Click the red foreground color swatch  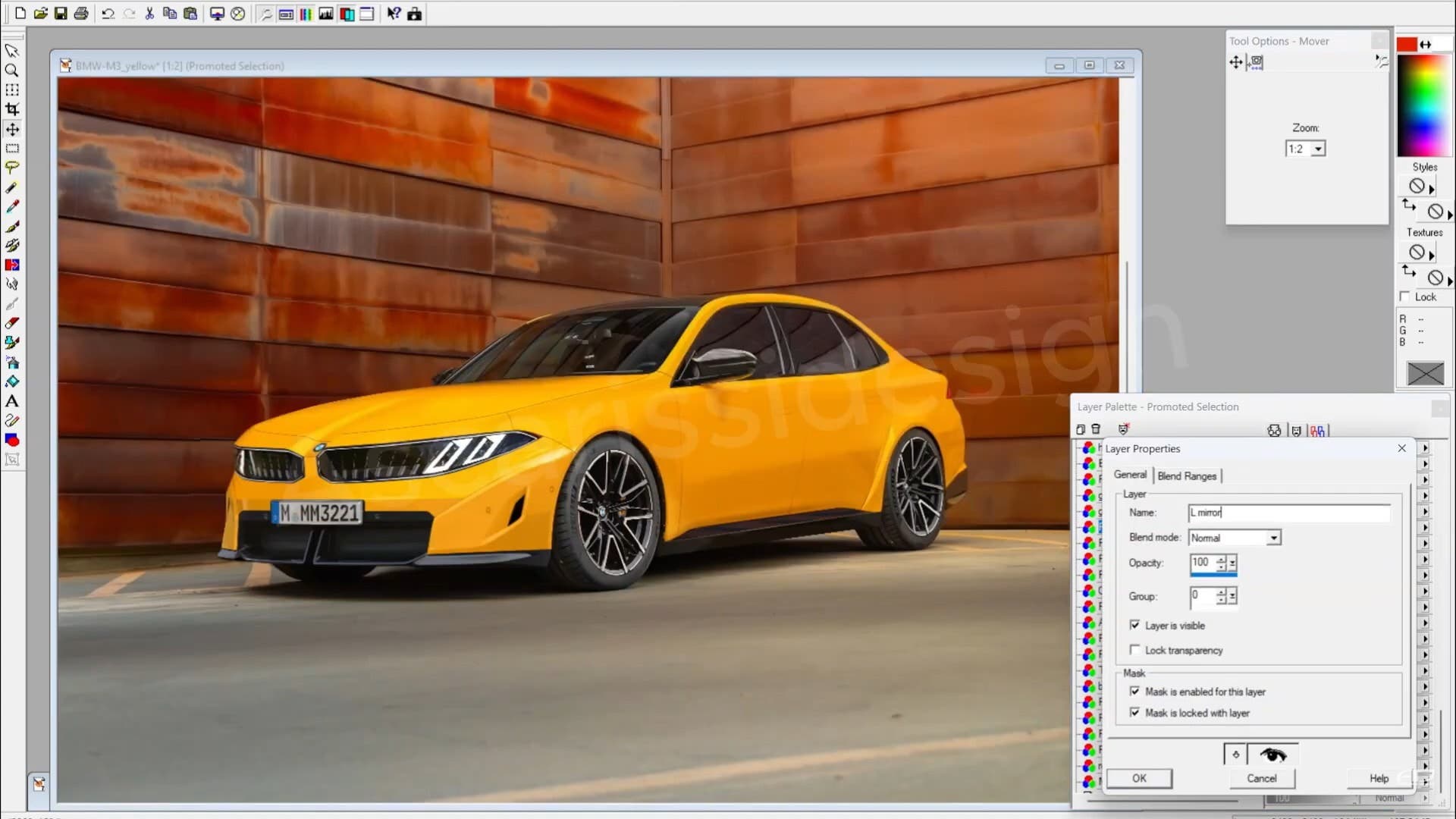click(x=1407, y=45)
